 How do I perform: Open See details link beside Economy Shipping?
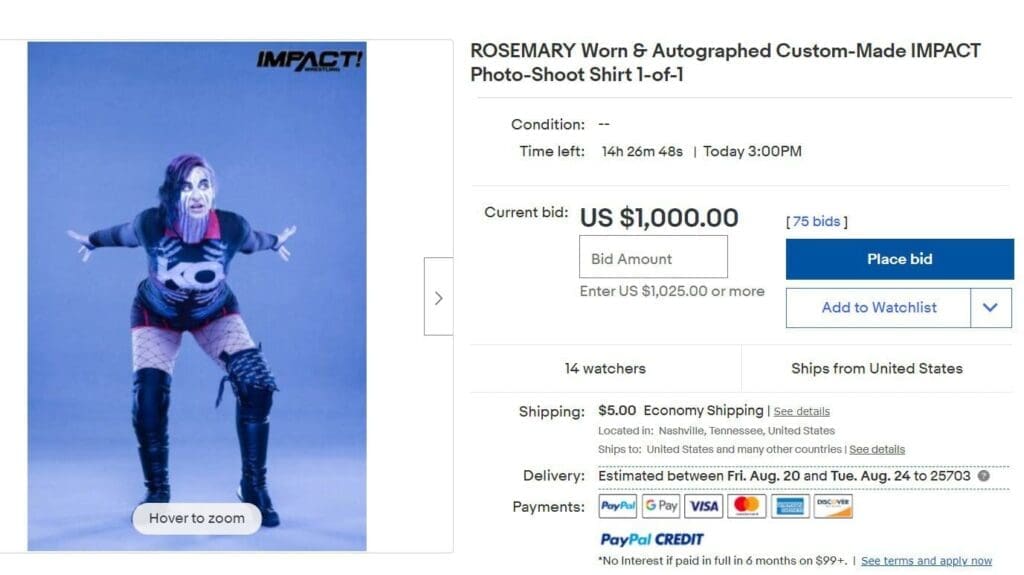tap(801, 411)
